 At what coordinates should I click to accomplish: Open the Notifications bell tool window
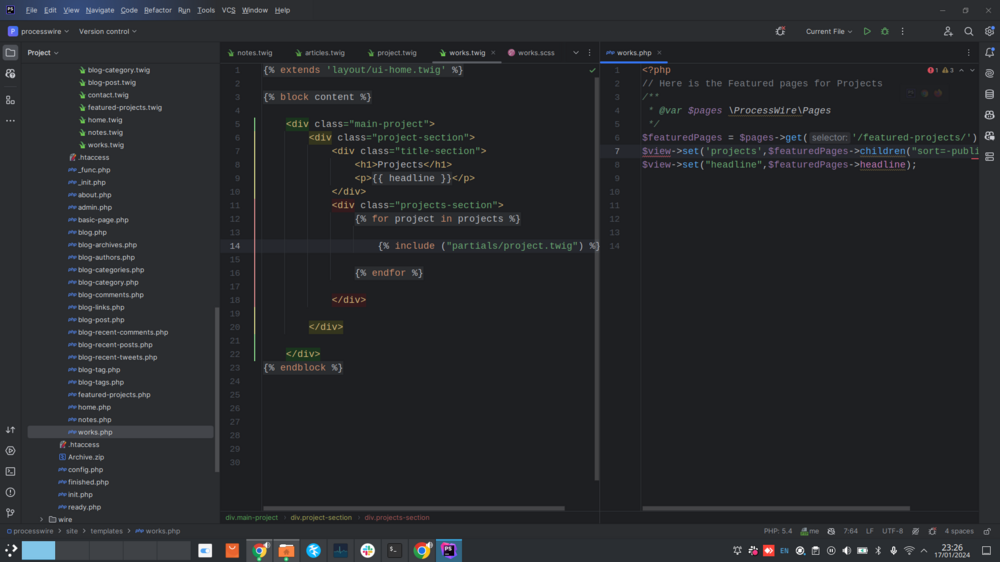tap(989, 53)
